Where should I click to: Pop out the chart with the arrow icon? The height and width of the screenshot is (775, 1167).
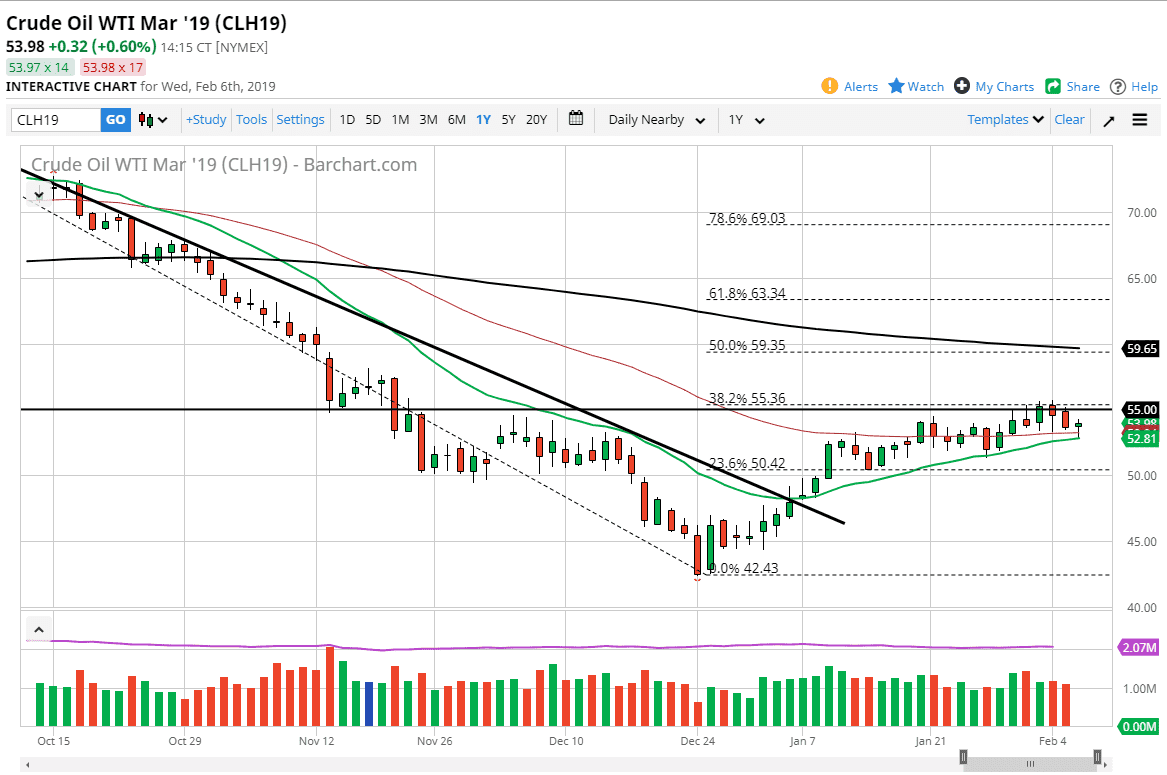point(1108,119)
